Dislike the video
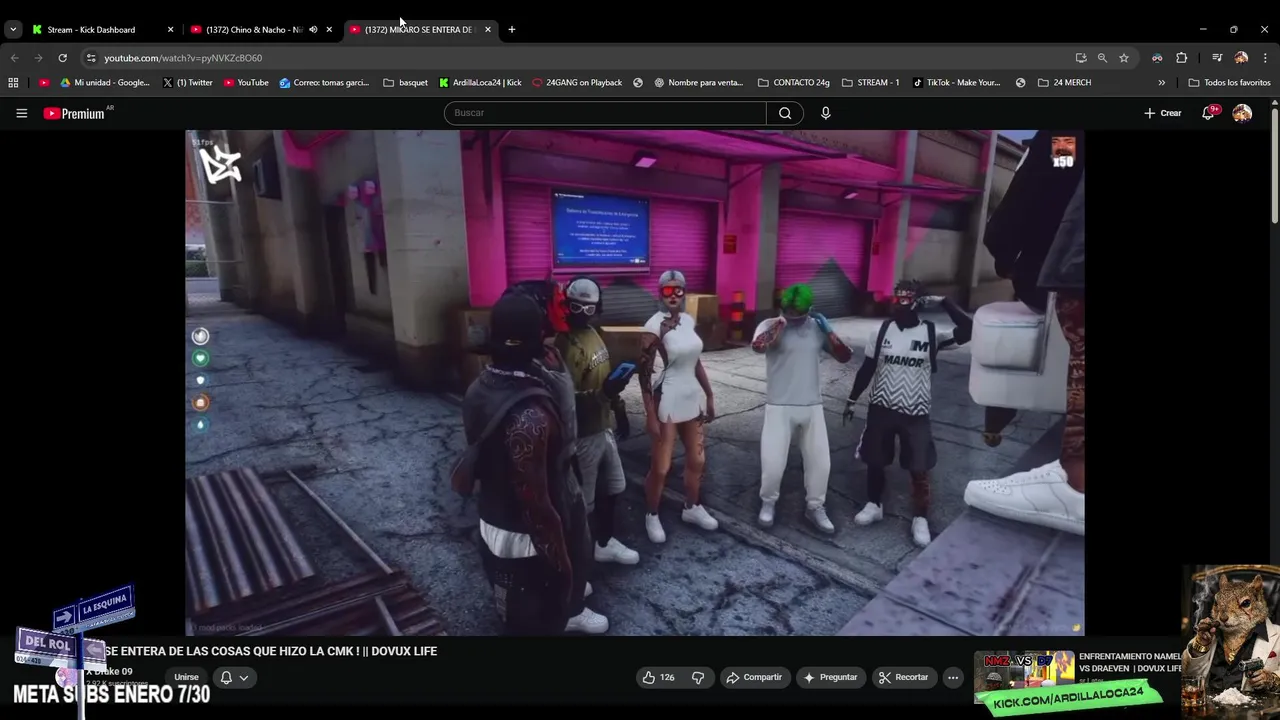 tap(698, 677)
